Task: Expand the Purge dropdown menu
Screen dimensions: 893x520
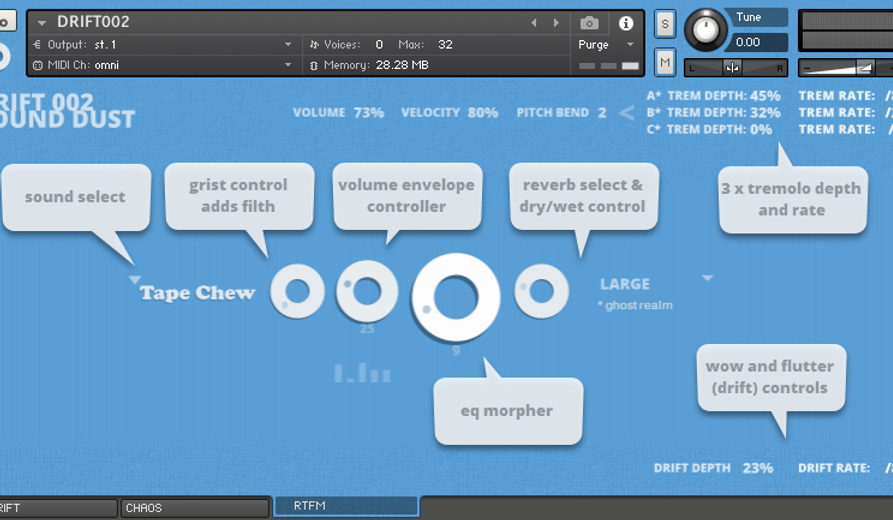Action: coord(630,45)
